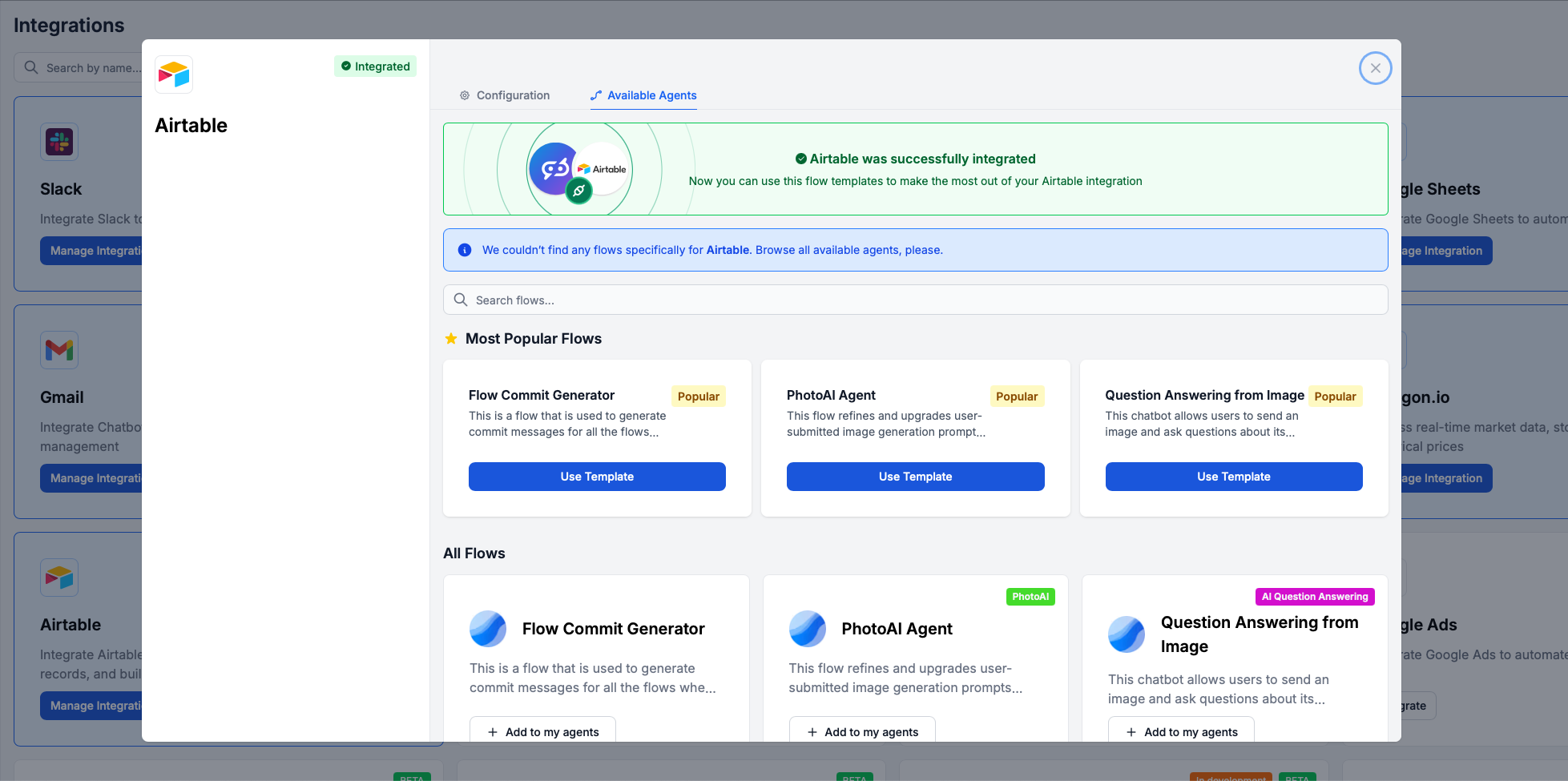The image size is (1568, 781).
Task: Close the Airtable integration dialog
Action: [x=1375, y=68]
